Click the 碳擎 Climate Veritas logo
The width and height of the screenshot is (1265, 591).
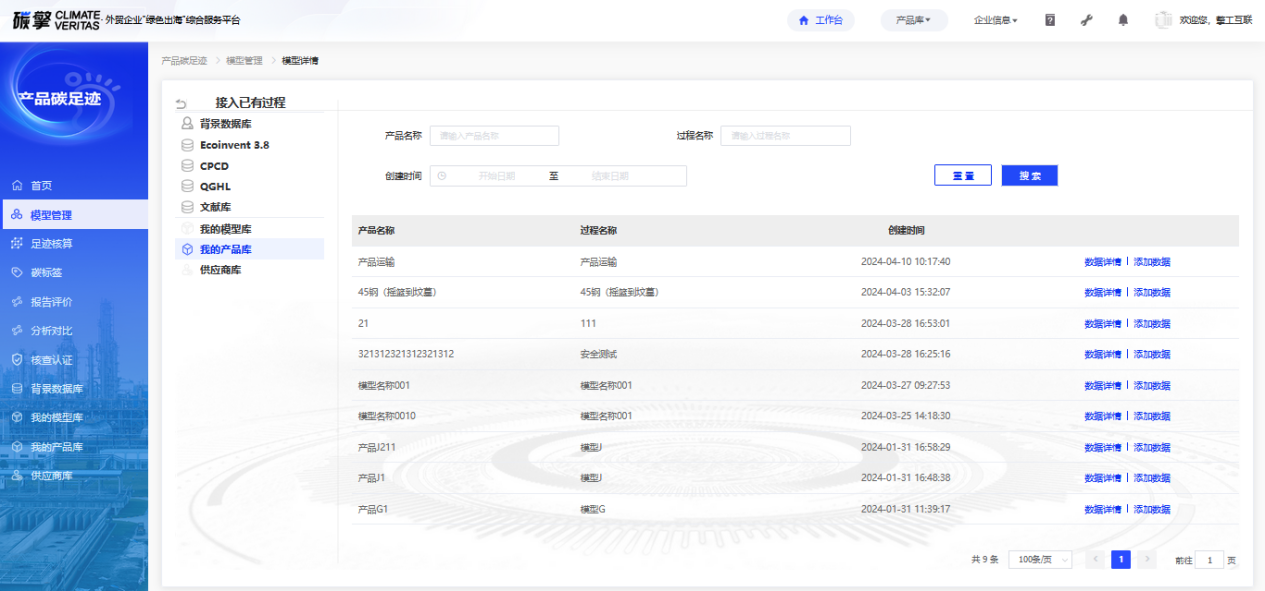point(56,20)
